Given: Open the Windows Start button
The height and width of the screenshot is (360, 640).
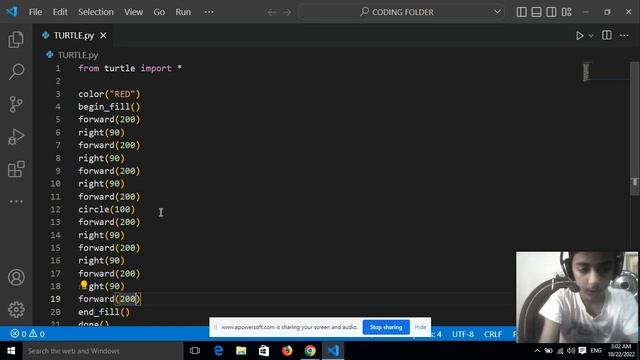Looking at the screenshot, I should click(11, 351).
